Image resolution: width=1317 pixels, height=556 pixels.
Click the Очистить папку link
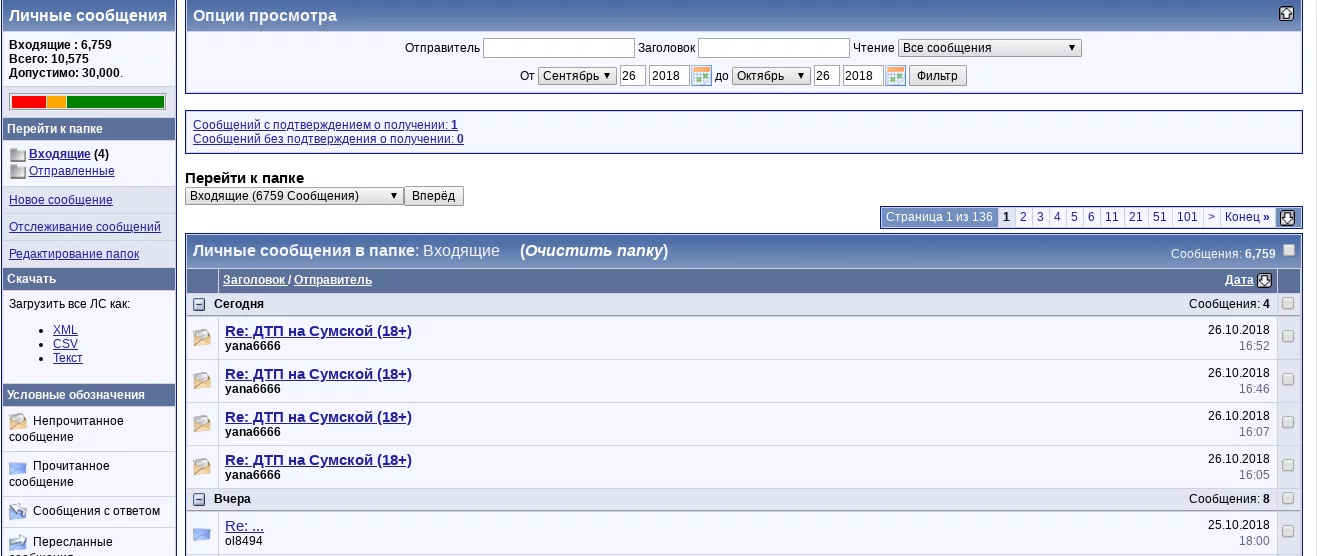(594, 251)
